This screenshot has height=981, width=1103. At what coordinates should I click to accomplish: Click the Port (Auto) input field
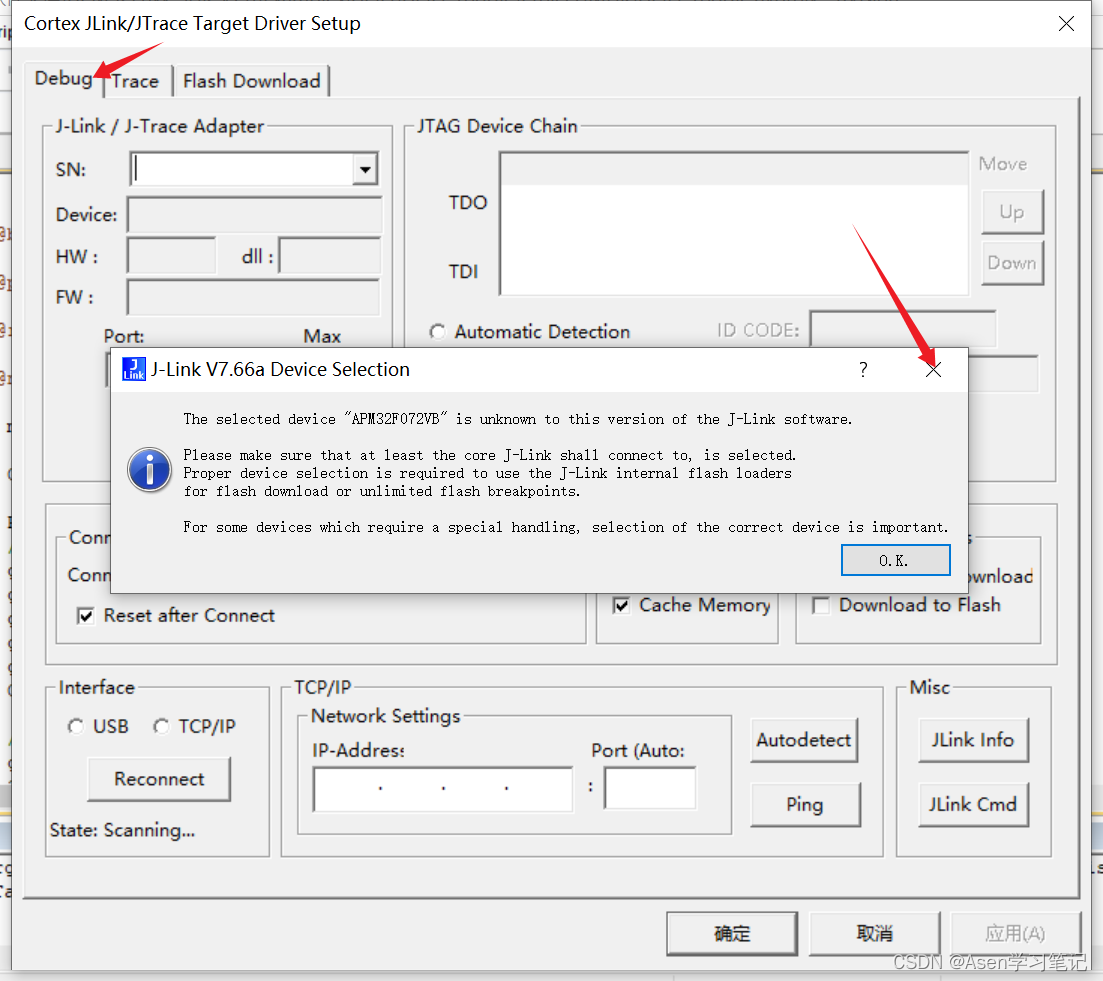(650, 789)
